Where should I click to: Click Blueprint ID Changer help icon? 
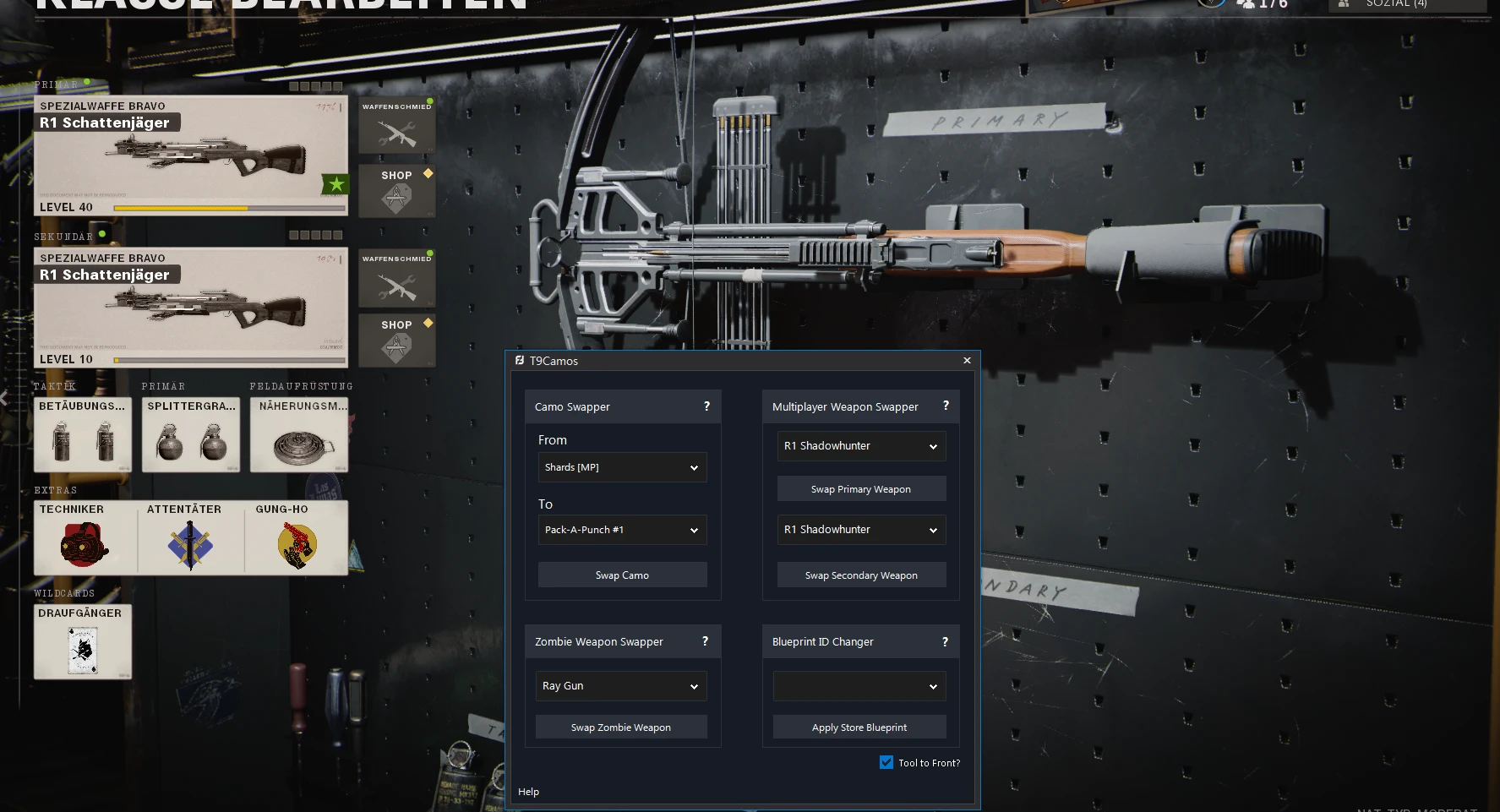[945, 642]
